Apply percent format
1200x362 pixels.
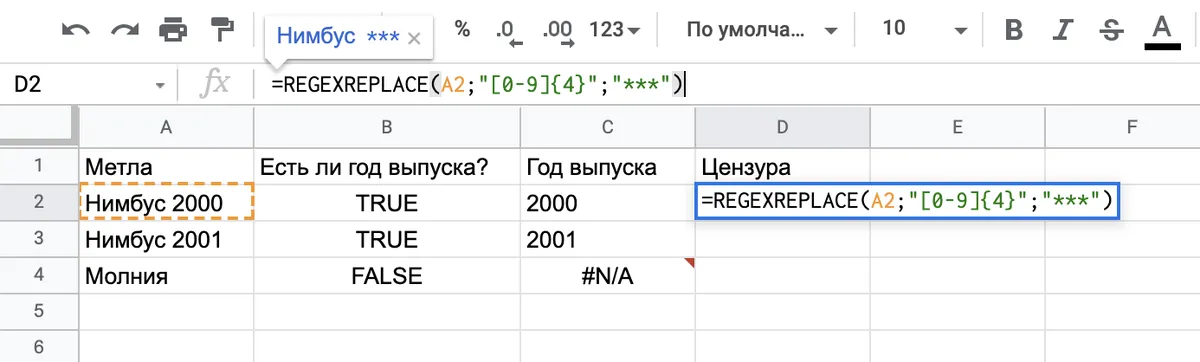click(462, 29)
